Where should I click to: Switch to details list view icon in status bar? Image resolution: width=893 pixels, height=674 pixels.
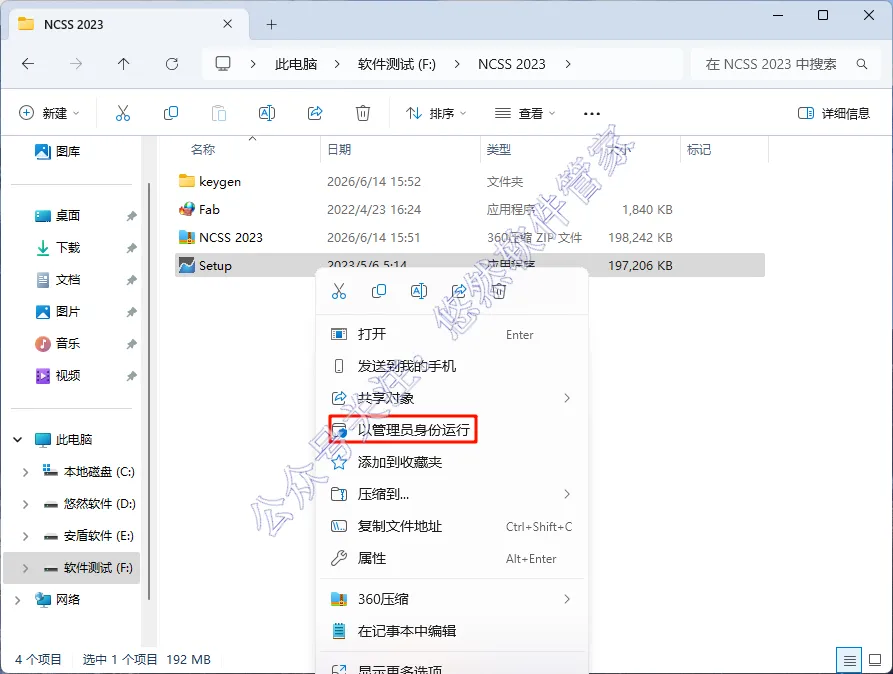point(849,660)
